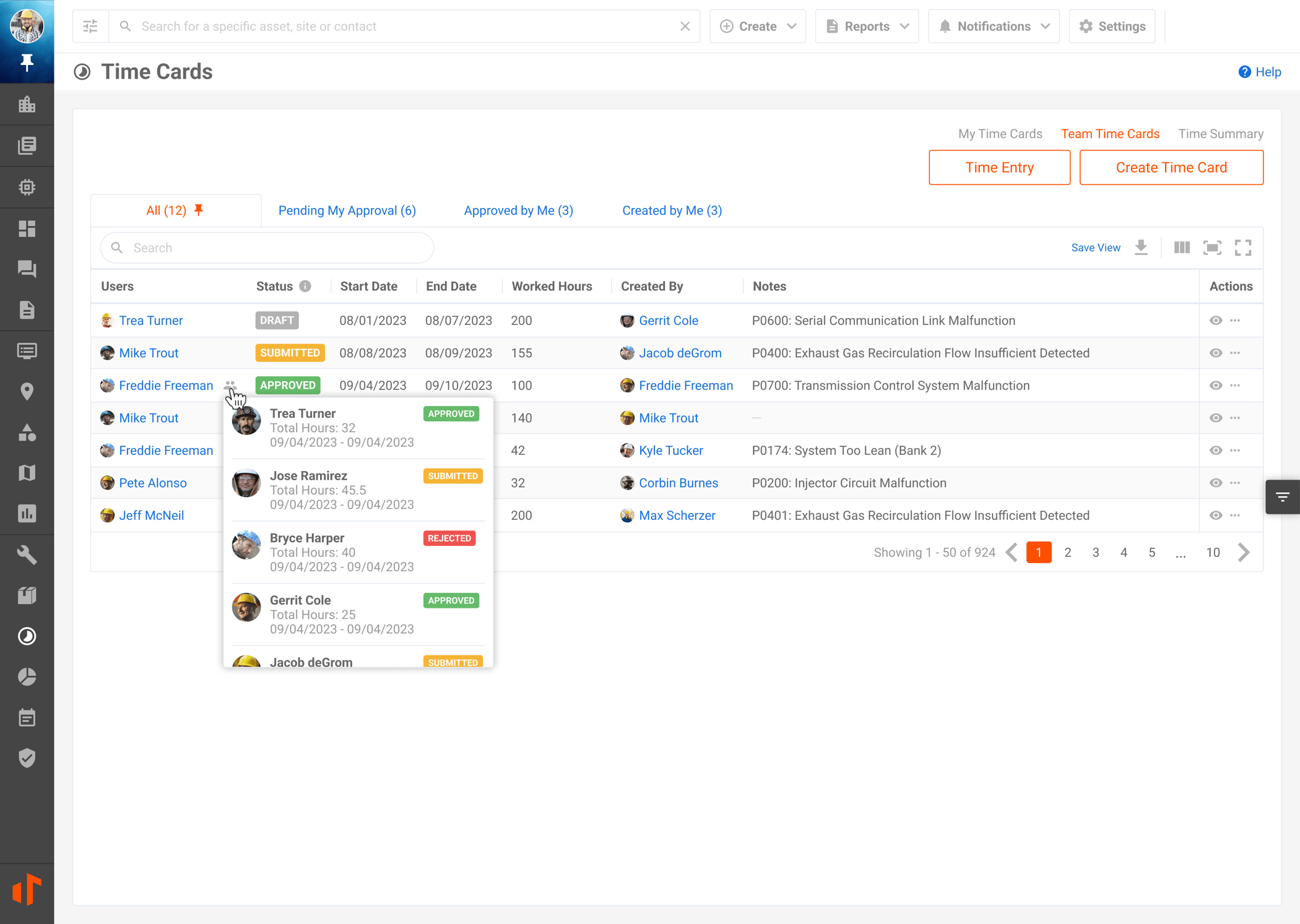Click the time cards table search field
1300x924 pixels.
267,248
